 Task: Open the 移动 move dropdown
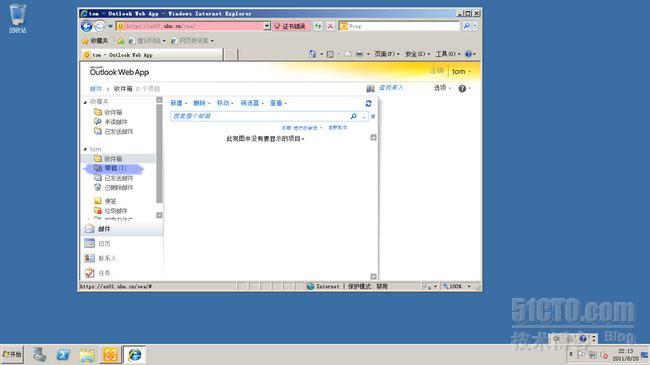(225, 103)
